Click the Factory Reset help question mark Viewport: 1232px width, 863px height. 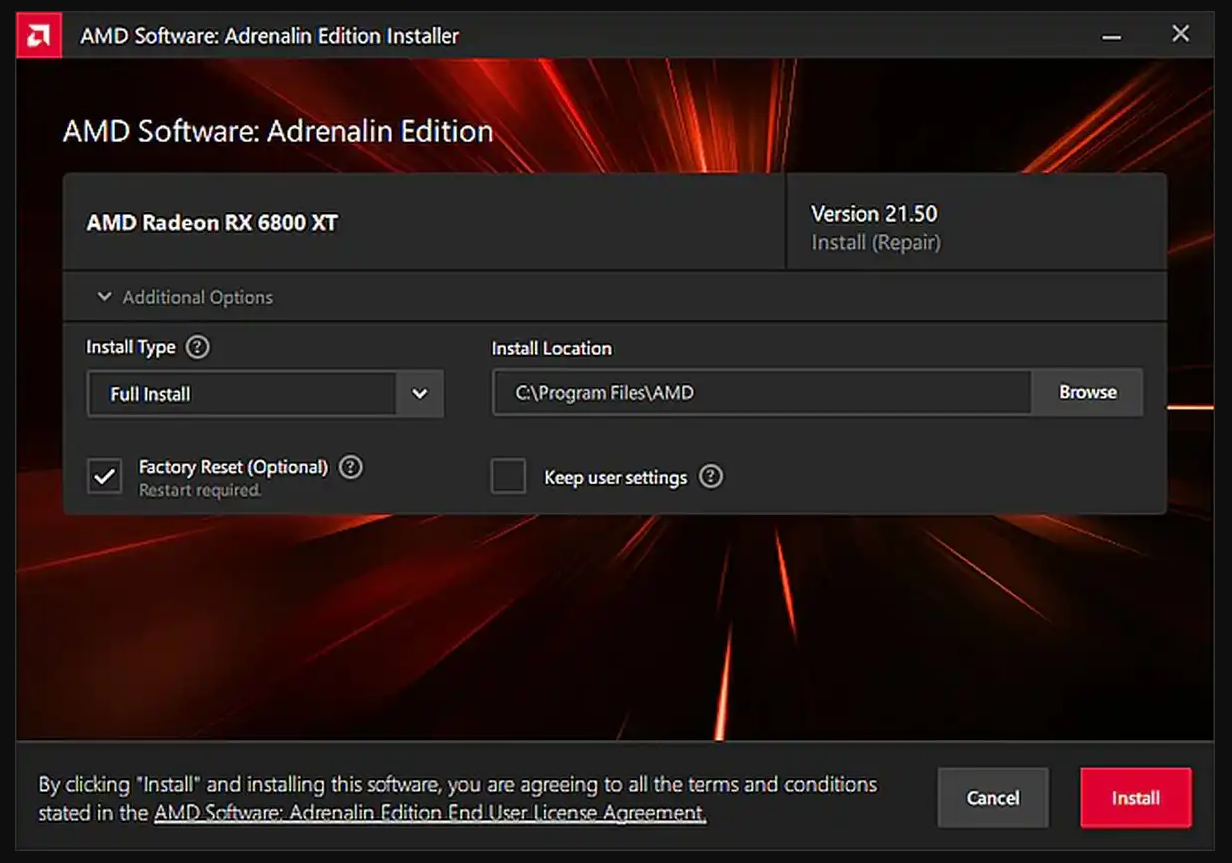pos(350,467)
